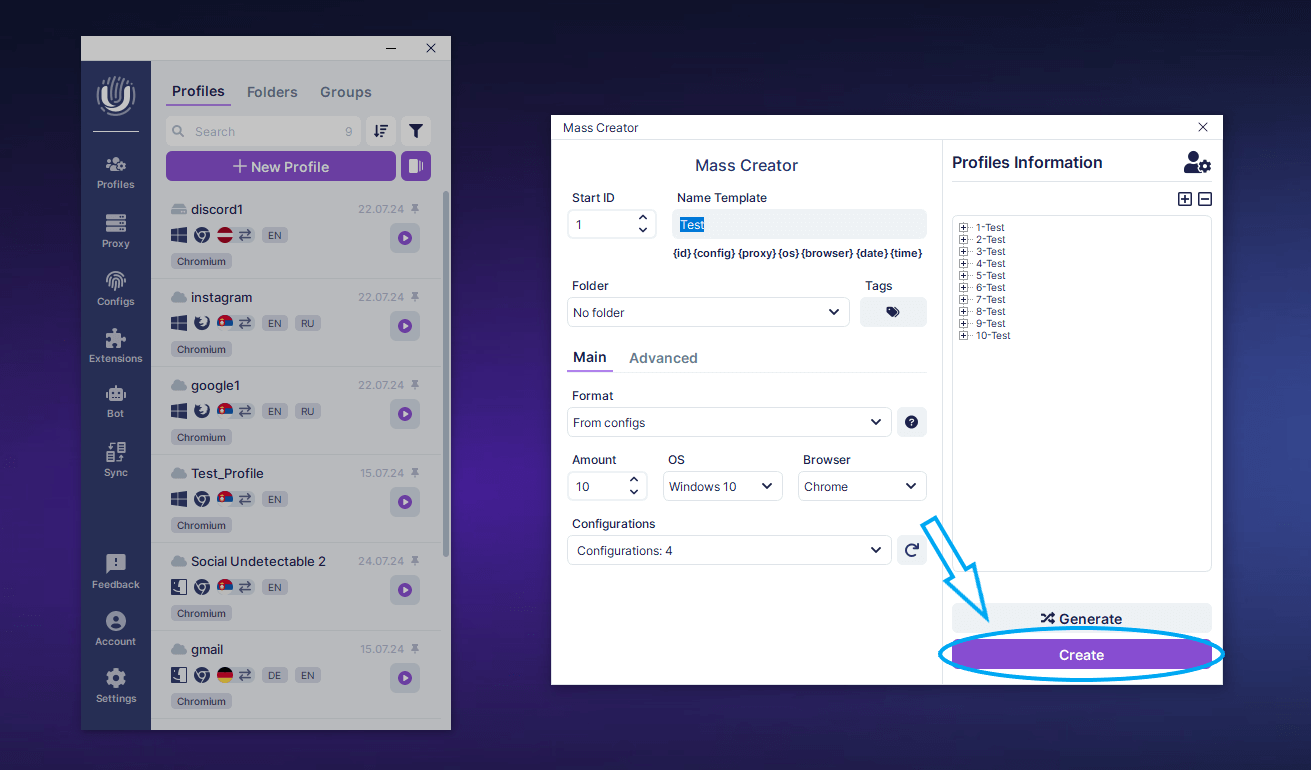This screenshot has width=1311, height=770.
Task: Click the Format help question icon
Action: point(911,422)
